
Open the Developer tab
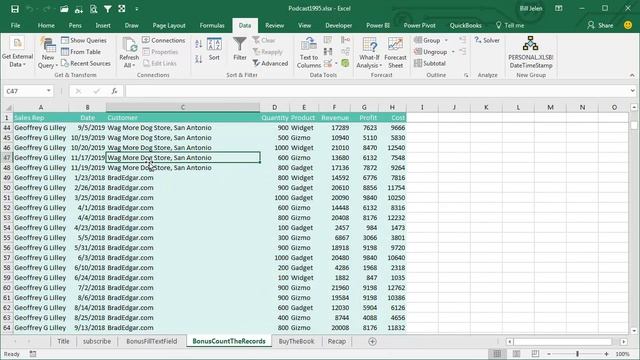pyautogui.click(x=338, y=25)
